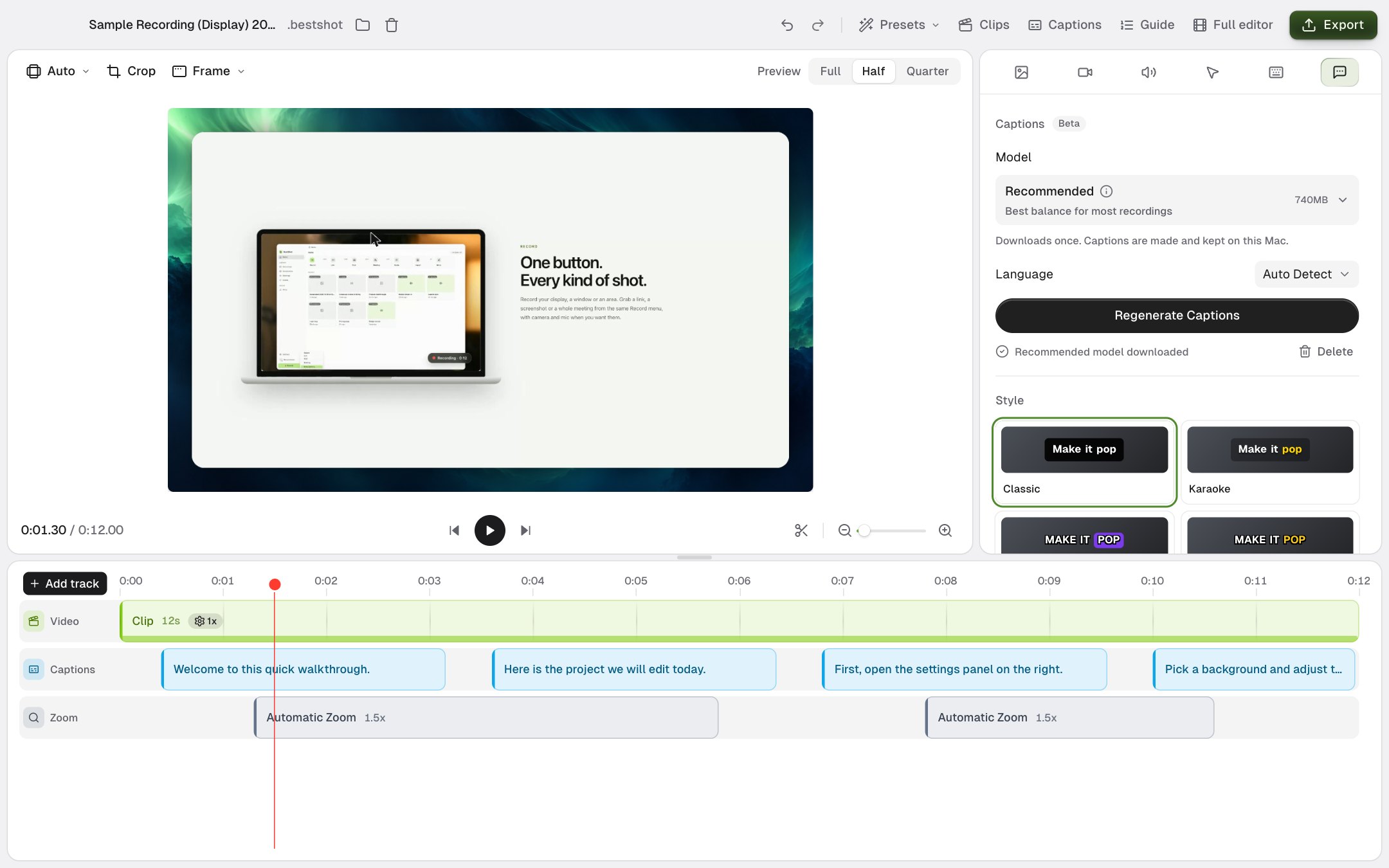The height and width of the screenshot is (868, 1389).
Task: Click the timeline zoom slider handle
Action: [x=864, y=530]
